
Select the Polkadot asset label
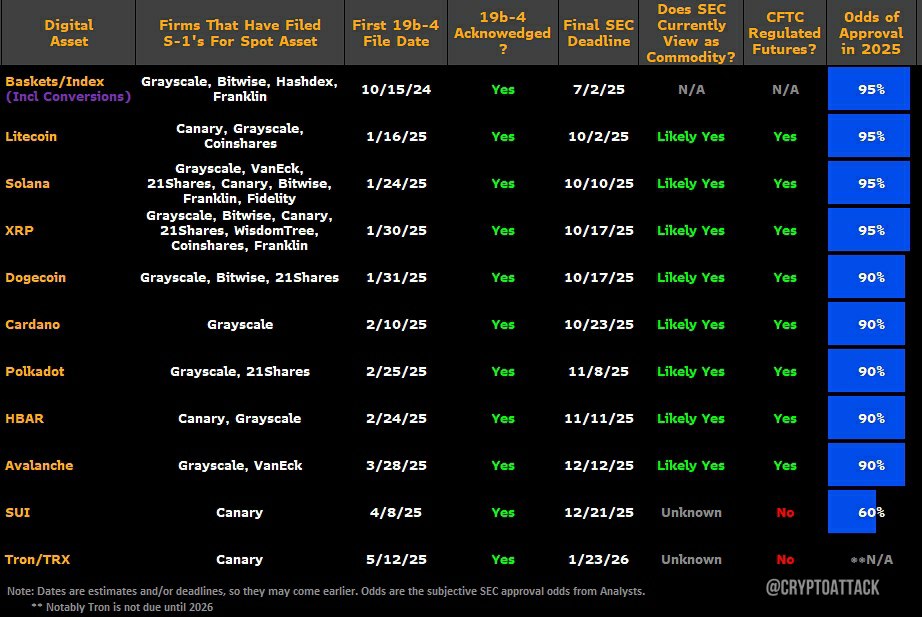35,372
